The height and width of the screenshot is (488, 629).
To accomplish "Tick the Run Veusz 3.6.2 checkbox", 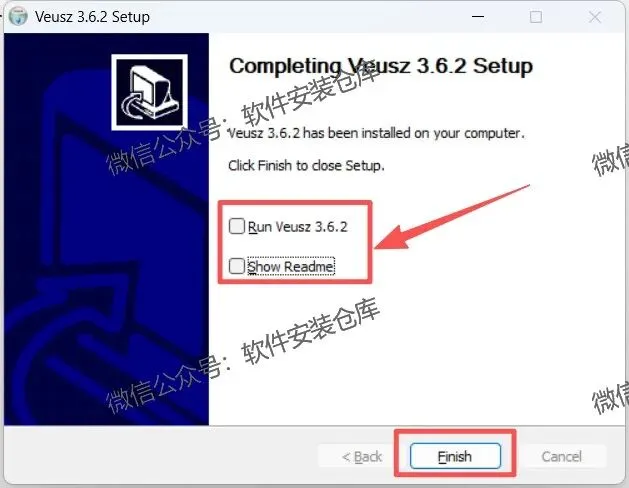I will pos(237,226).
